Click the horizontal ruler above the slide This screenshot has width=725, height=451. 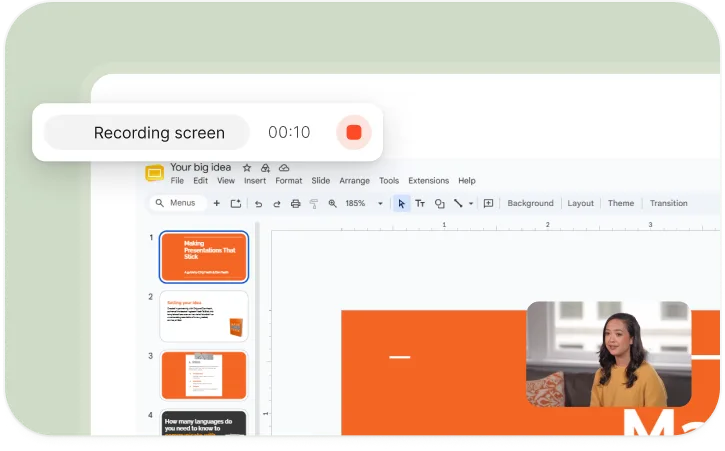coord(495,225)
